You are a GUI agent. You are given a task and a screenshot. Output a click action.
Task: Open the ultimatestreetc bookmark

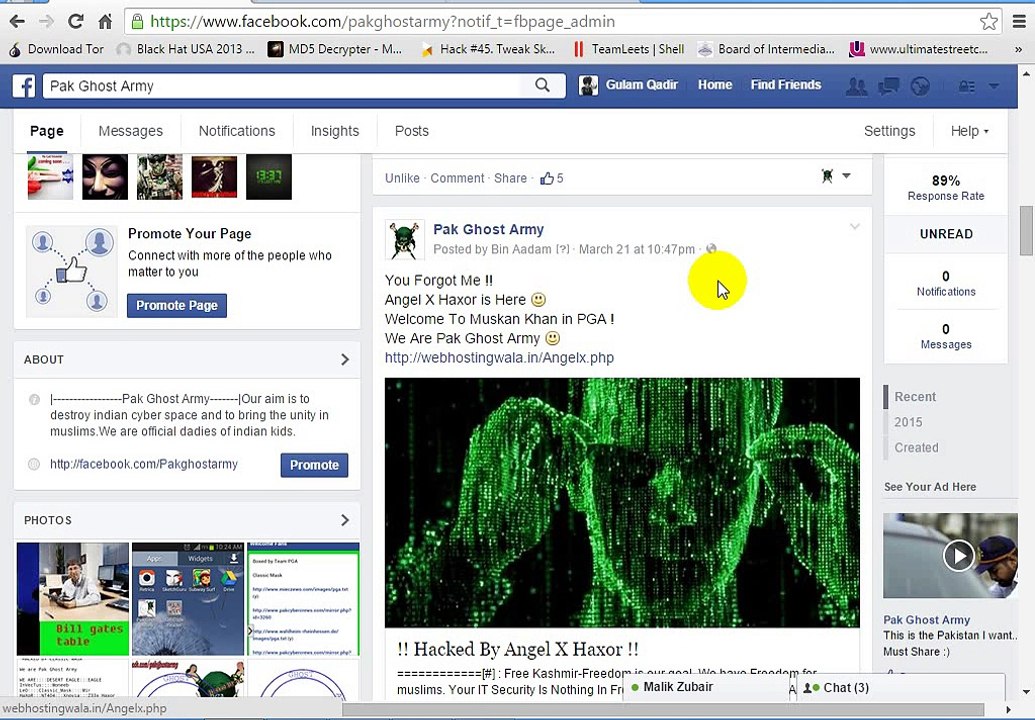[x=918, y=49]
